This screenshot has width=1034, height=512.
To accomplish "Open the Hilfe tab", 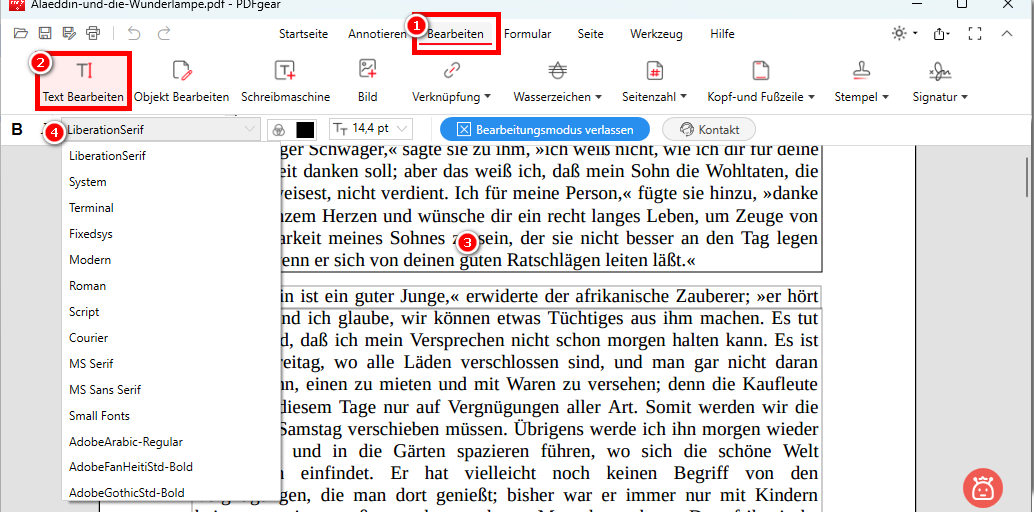I will coord(722,34).
